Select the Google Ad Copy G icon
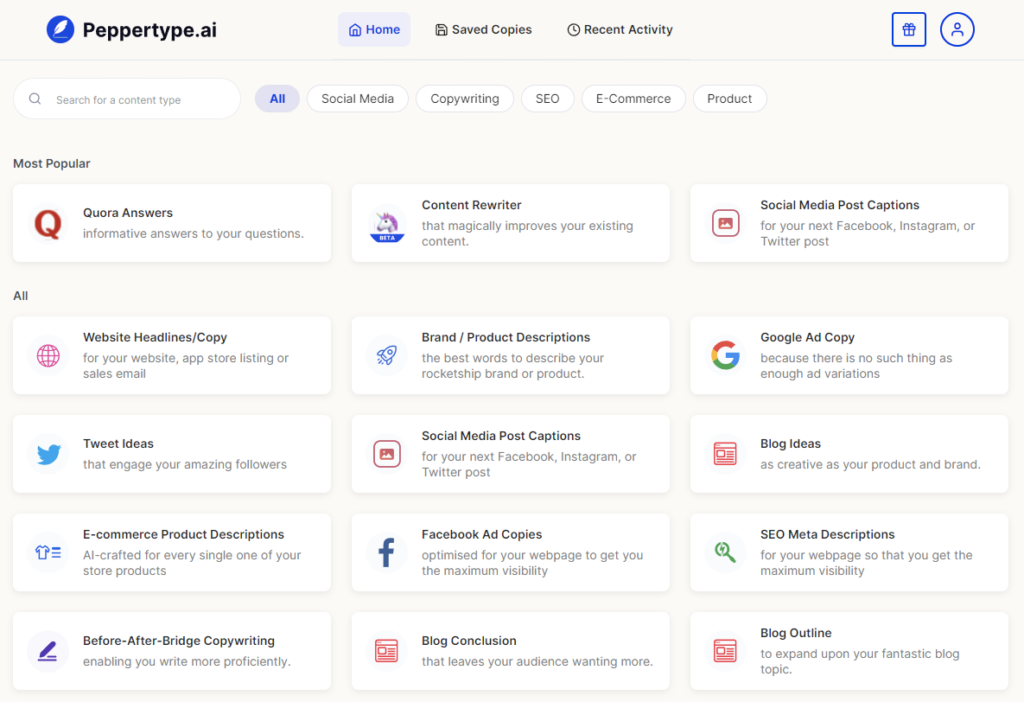The height and width of the screenshot is (702, 1024). click(x=725, y=355)
